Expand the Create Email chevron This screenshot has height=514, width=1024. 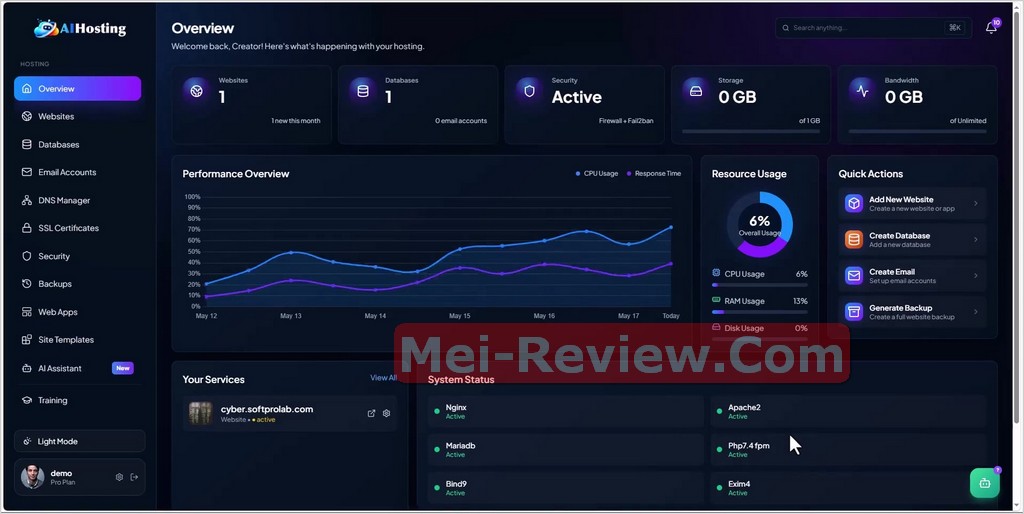tap(976, 276)
